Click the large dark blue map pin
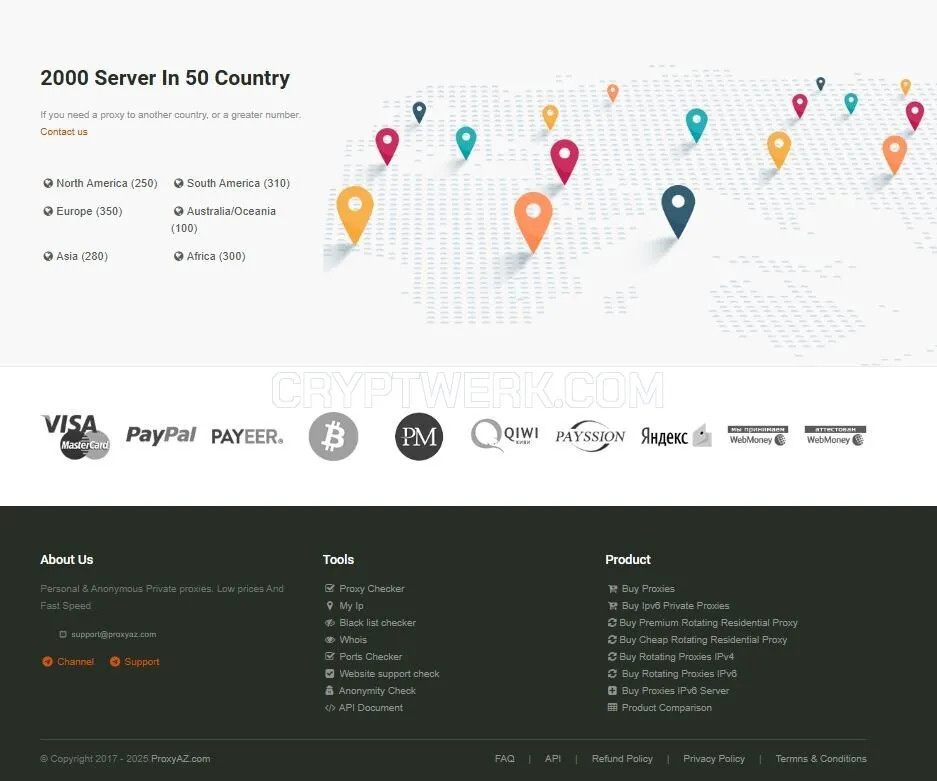 [678, 211]
